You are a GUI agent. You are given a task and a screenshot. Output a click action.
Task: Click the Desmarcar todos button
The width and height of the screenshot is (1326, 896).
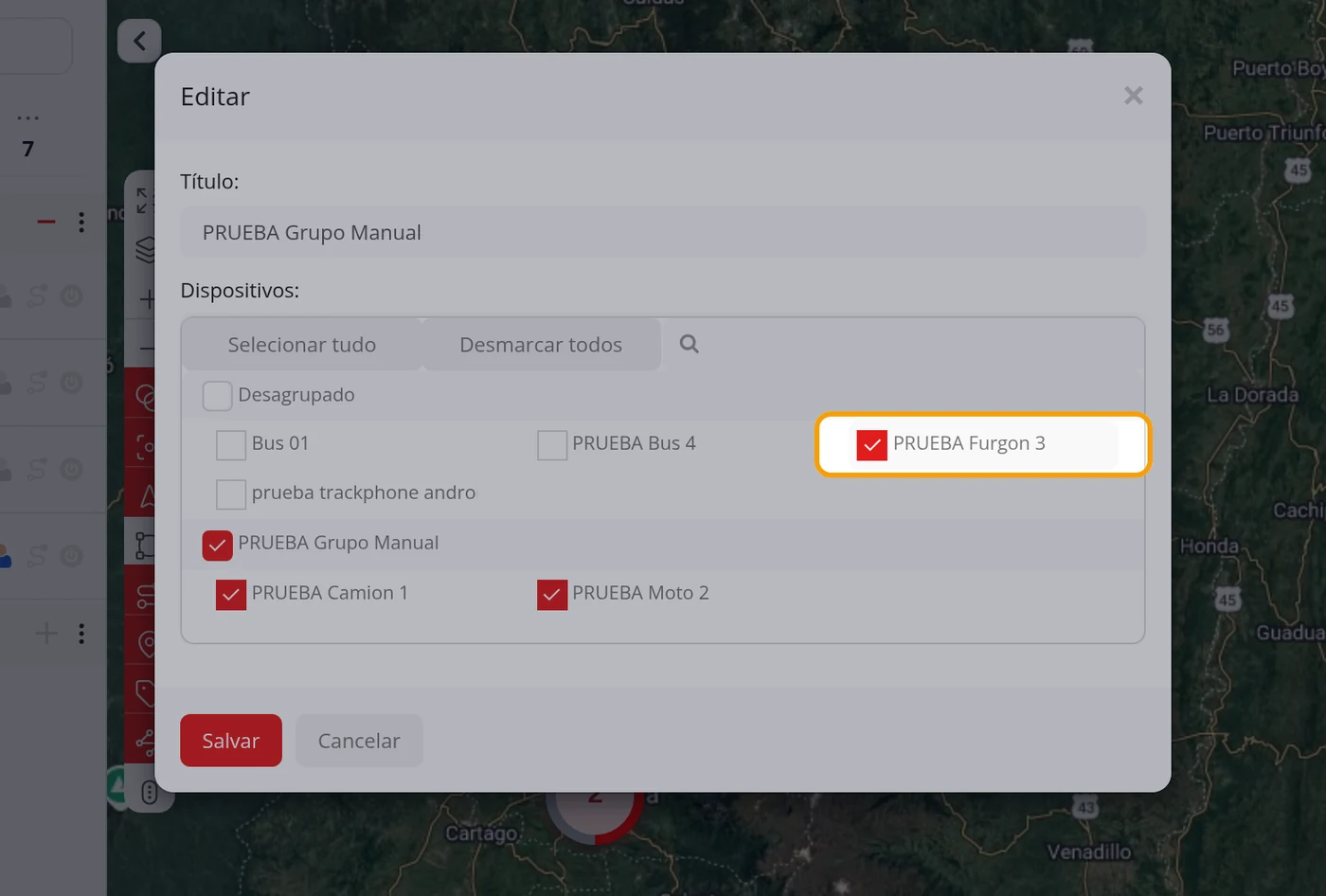pos(541,345)
